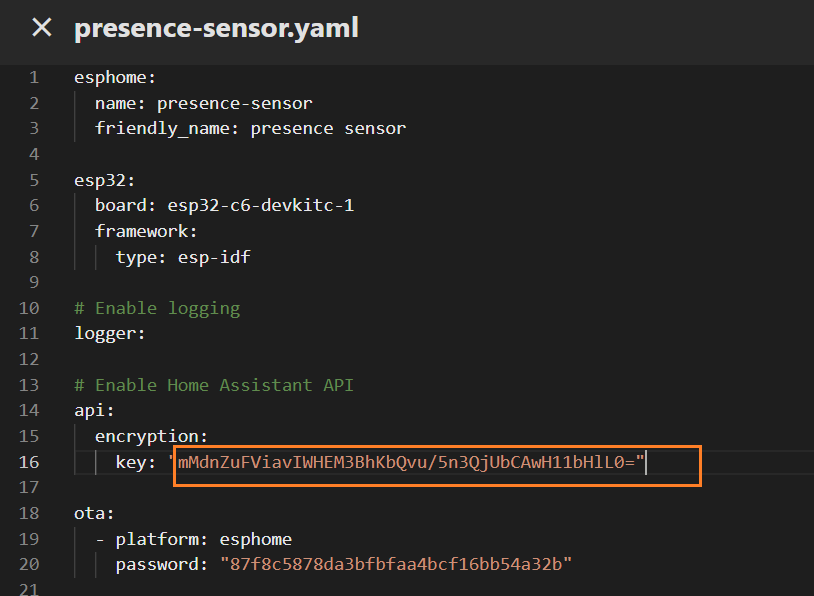Image resolution: width=814 pixels, height=596 pixels.
Task: Click the presence-sensor.yaml file title
Action: click(x=216, y=28)
